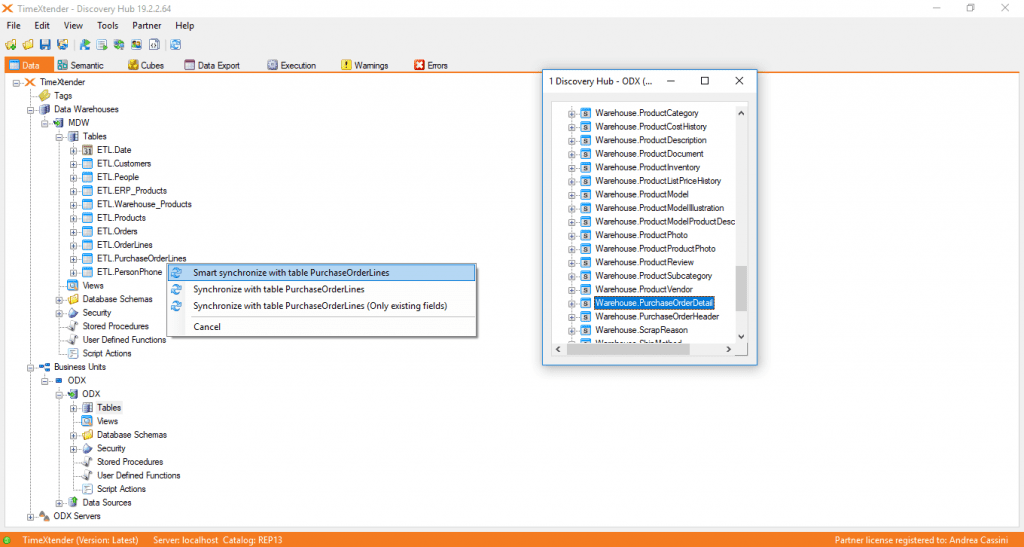Click the Data Warehouses database icon
Image resolution: width=1024 pixels, height=547 pixels.
pyautogui.click(x=44, y=110)
